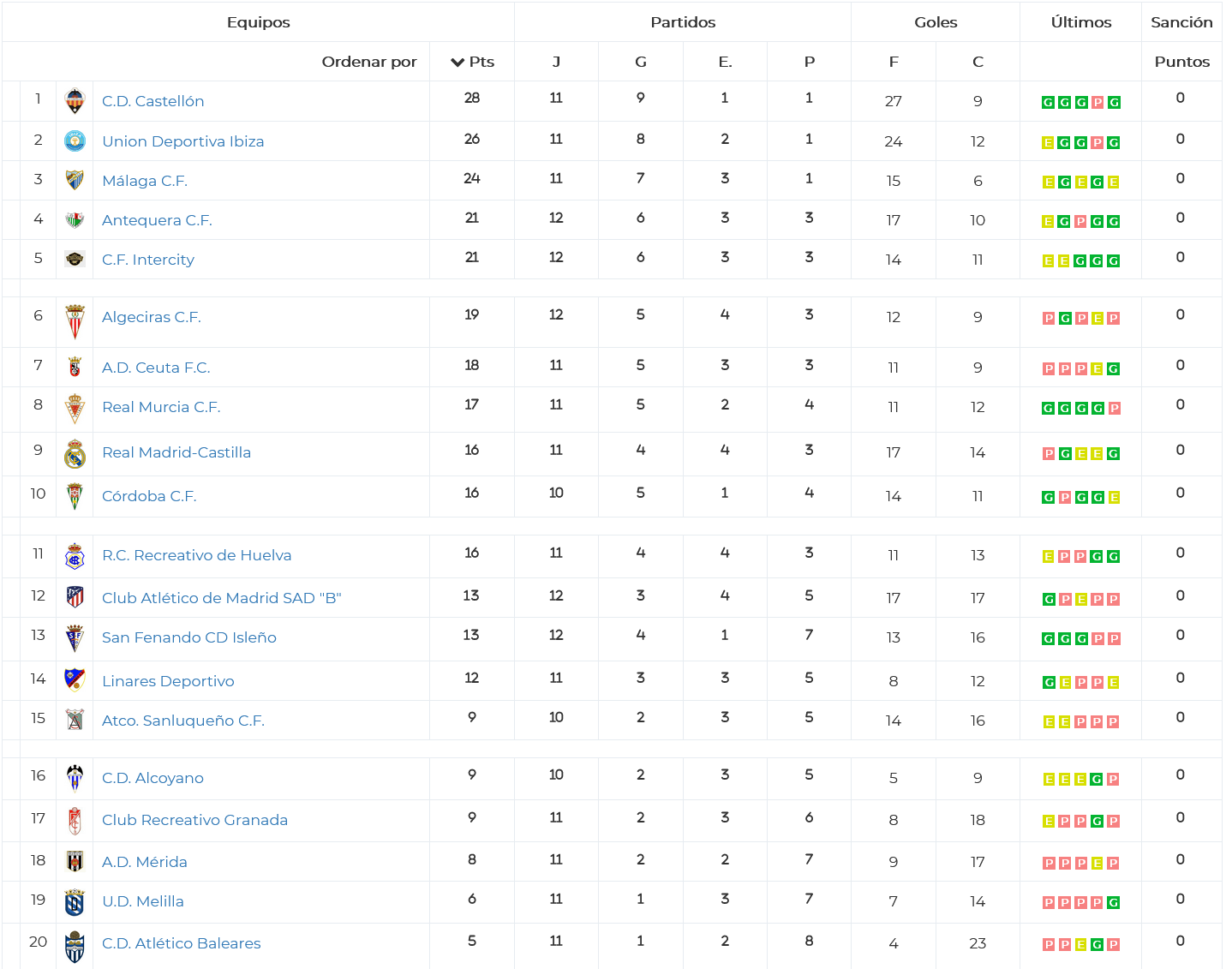Sort table by G column header
1232x969 pixels.
click(641, 62)
